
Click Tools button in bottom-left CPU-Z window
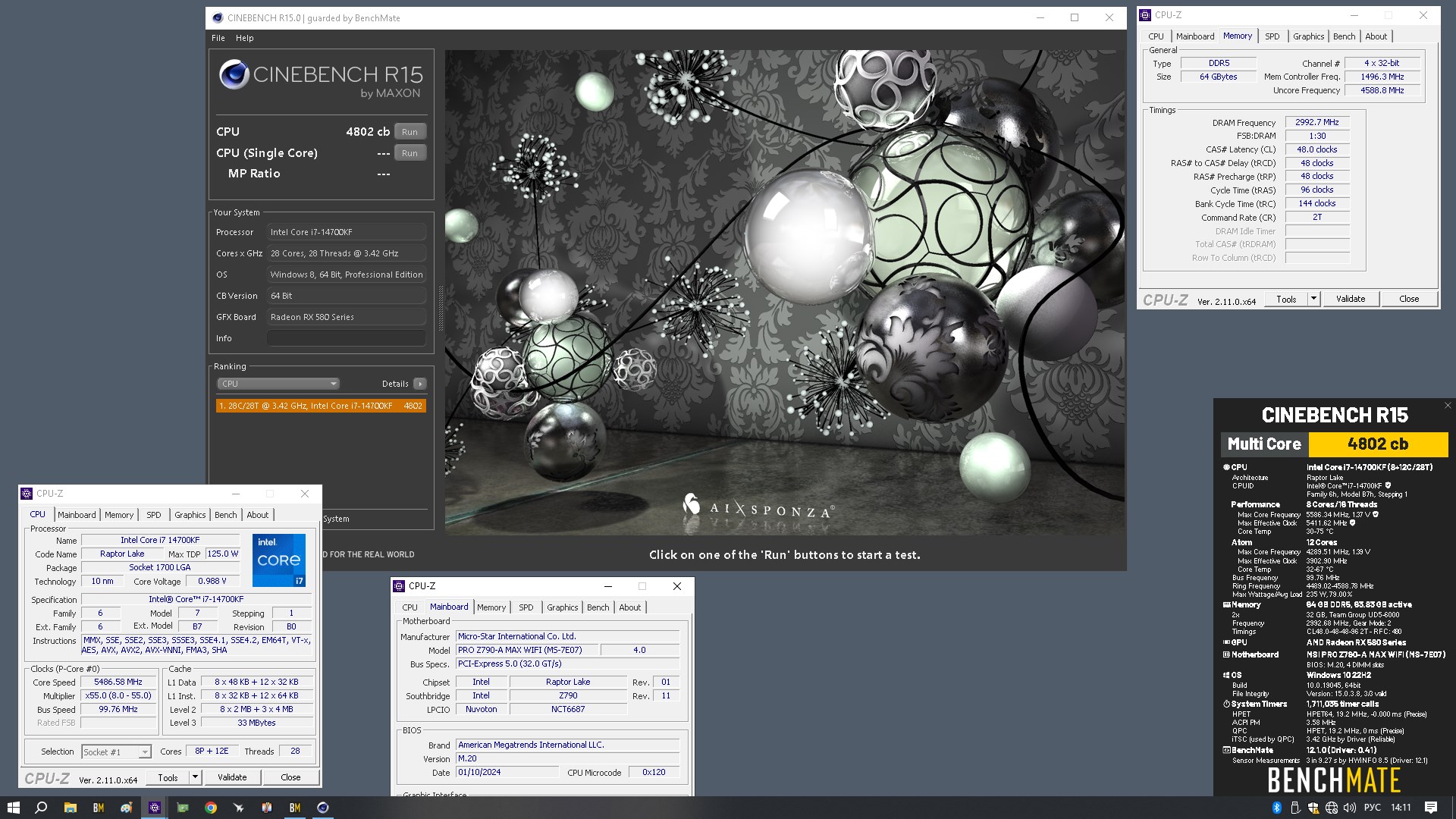point(168,777)
